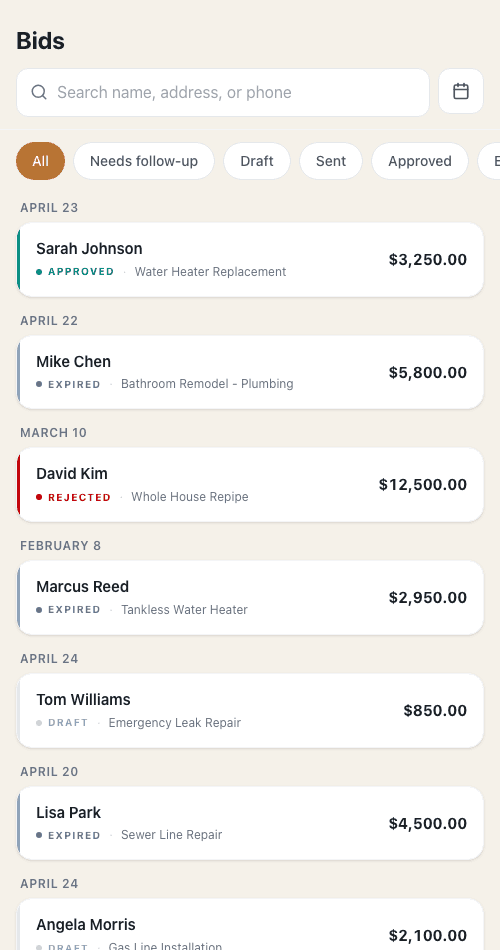Click the APPROVED status label on Sarah Johnson's bid
The image size is (500, 950).
coord(81,272)
